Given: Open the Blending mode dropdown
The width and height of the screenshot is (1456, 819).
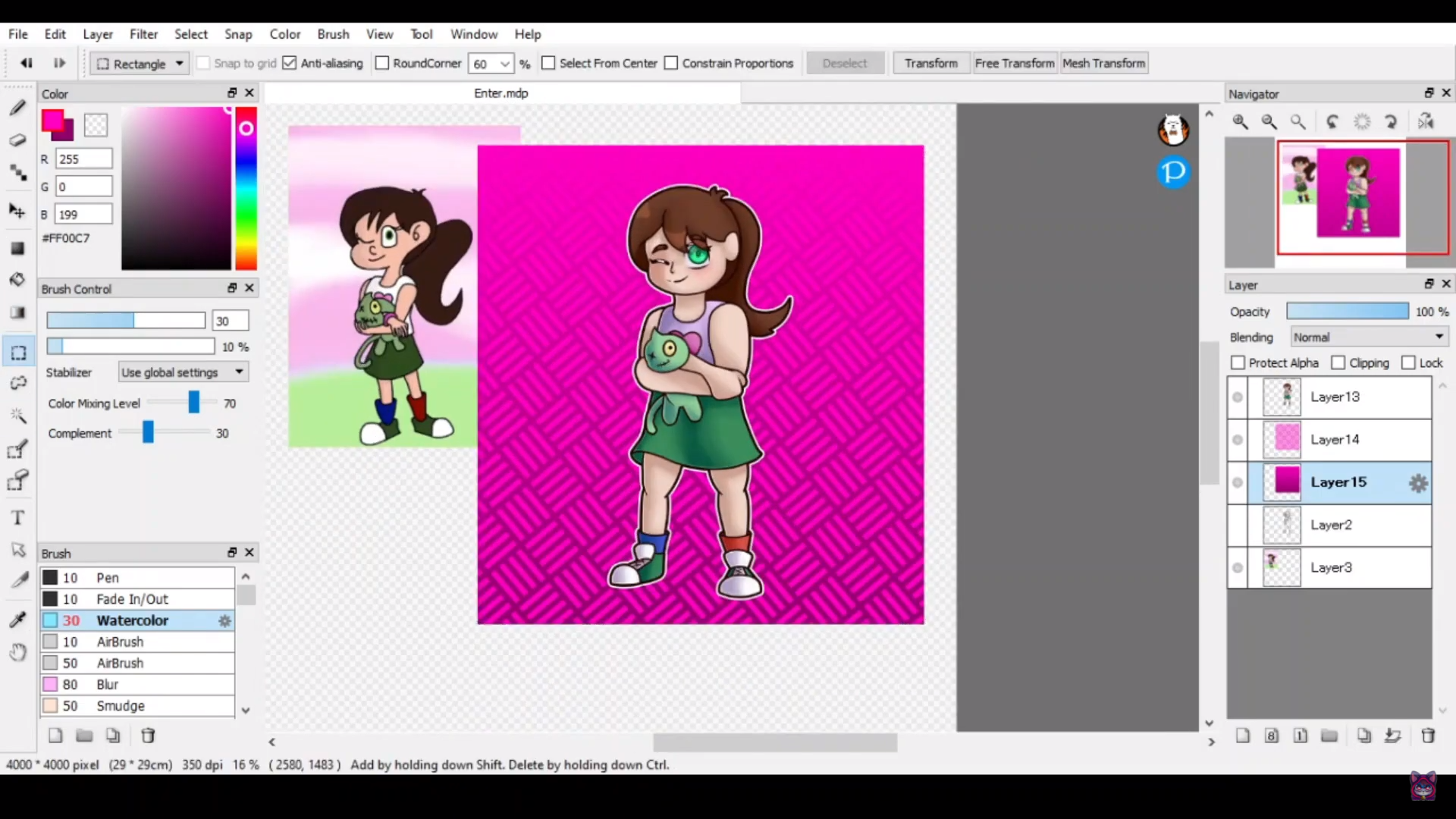Looking at the screenshot, I should [1370, 337].
